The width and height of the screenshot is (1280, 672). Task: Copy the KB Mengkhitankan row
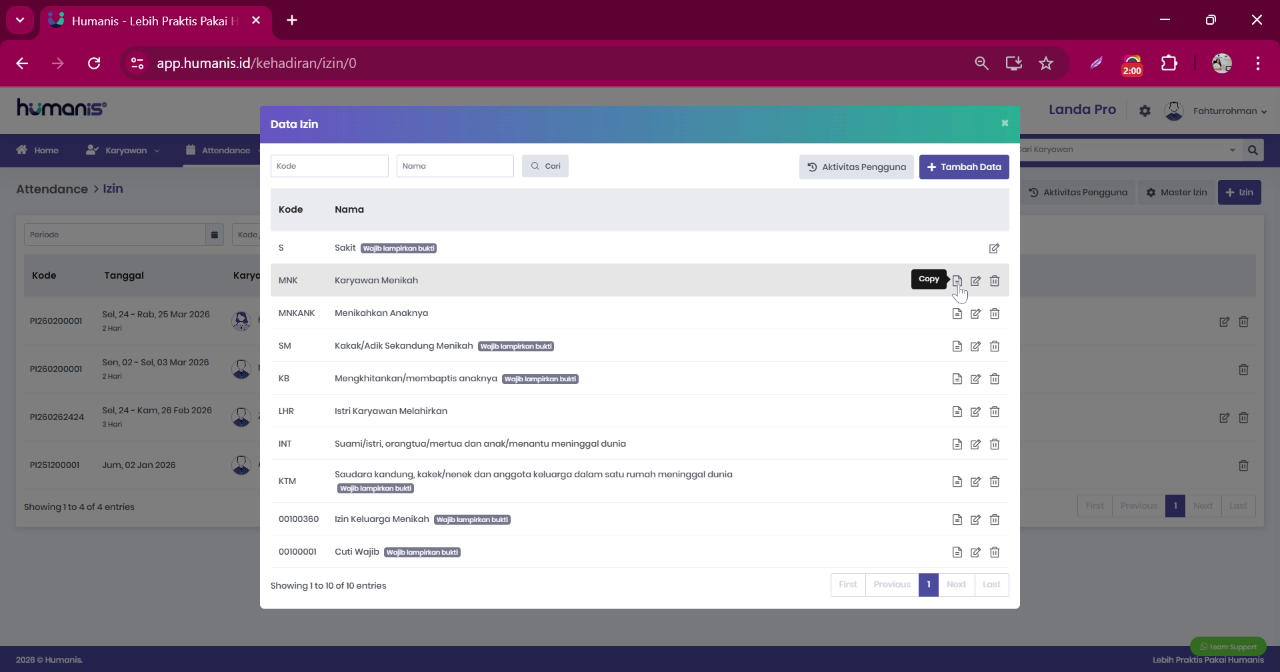click(957, 379)
